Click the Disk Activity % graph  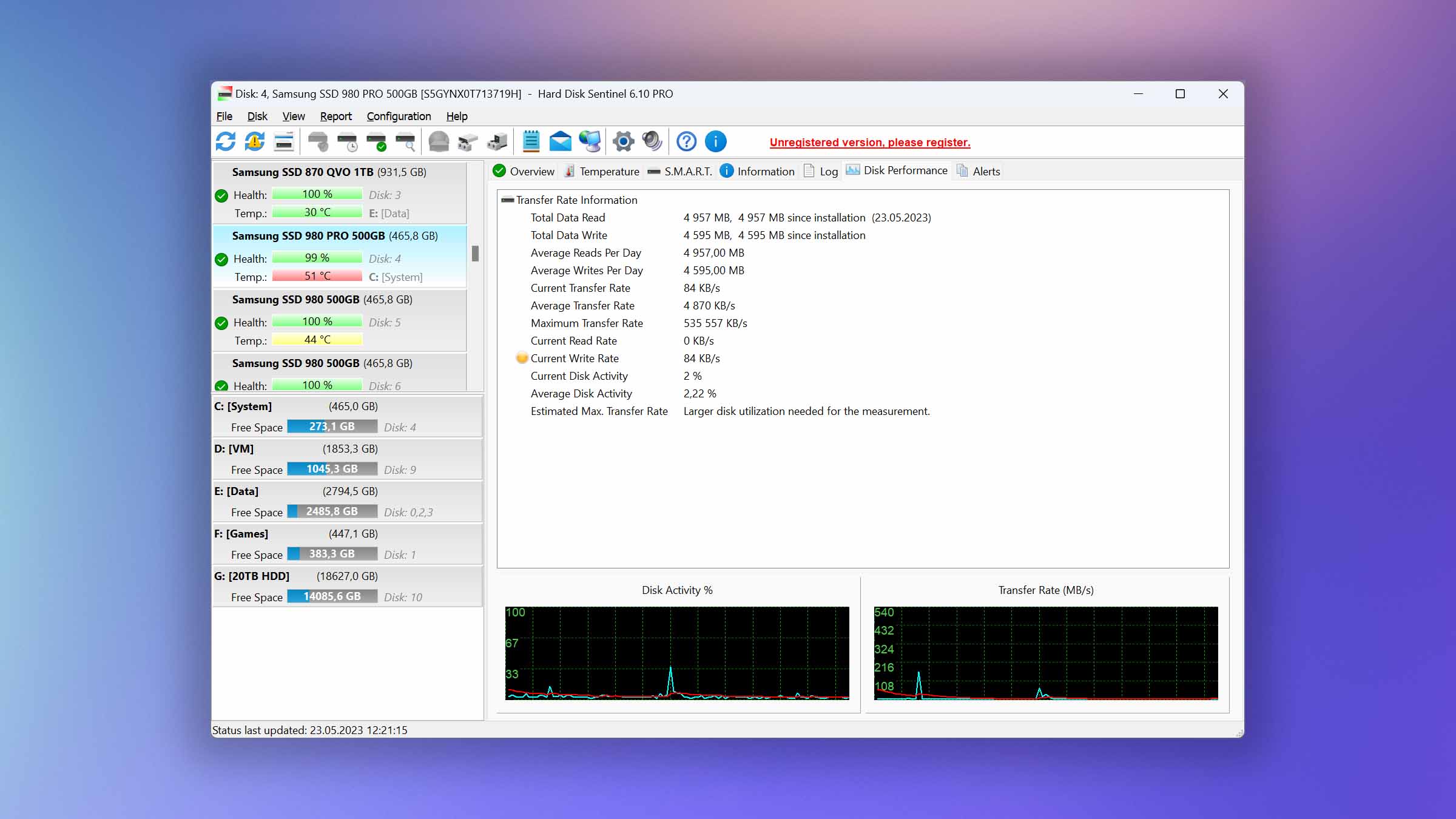(x=677, y=653)
